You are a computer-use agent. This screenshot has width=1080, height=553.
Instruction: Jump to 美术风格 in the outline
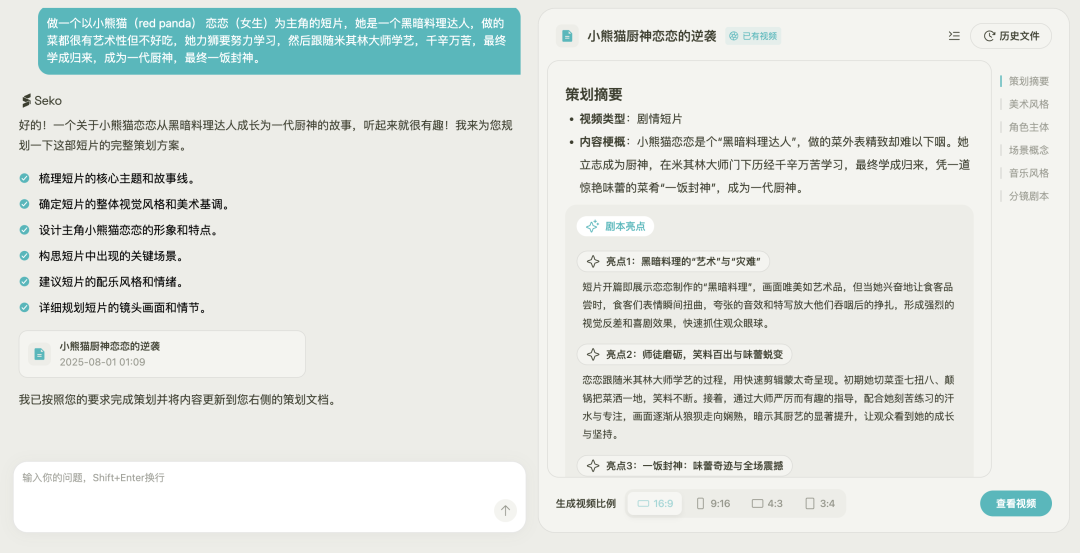tap(1028, 104)
